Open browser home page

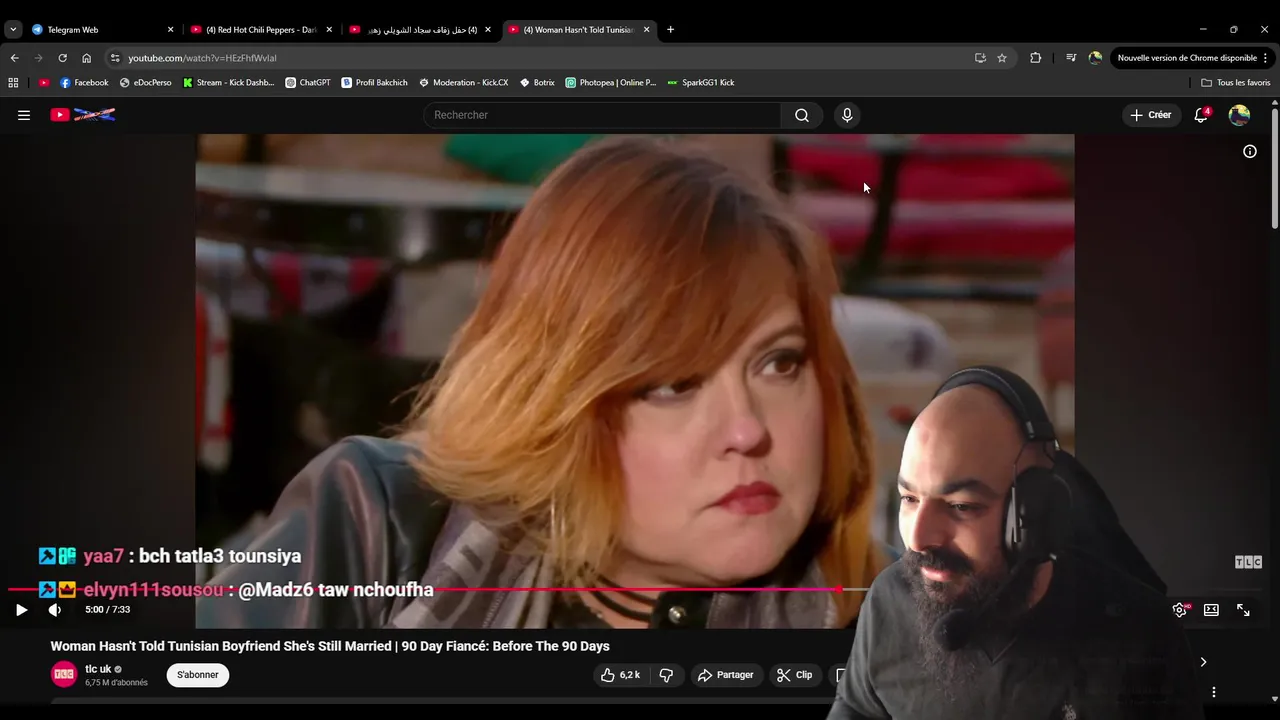pyautogui.click(x=86, y=58)
